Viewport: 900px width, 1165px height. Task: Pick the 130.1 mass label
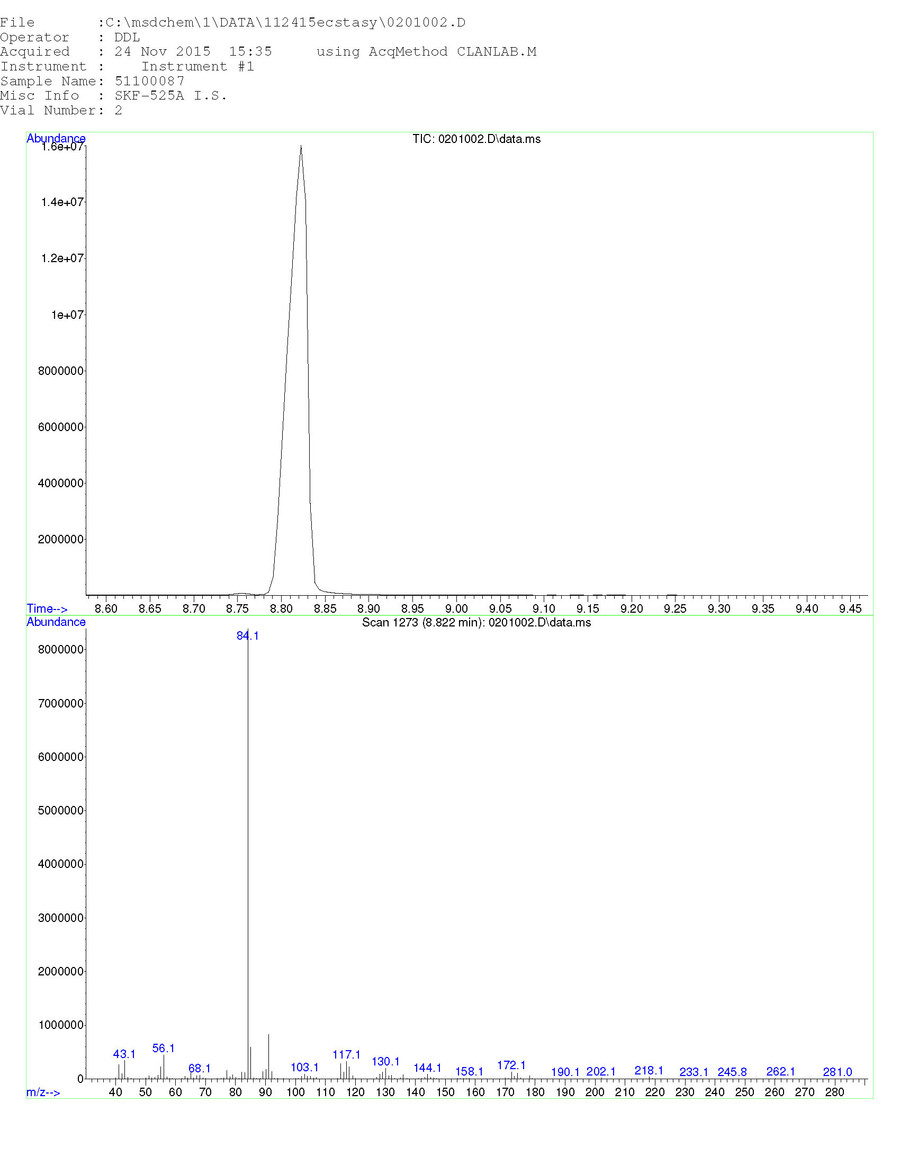pos(385,1061)
